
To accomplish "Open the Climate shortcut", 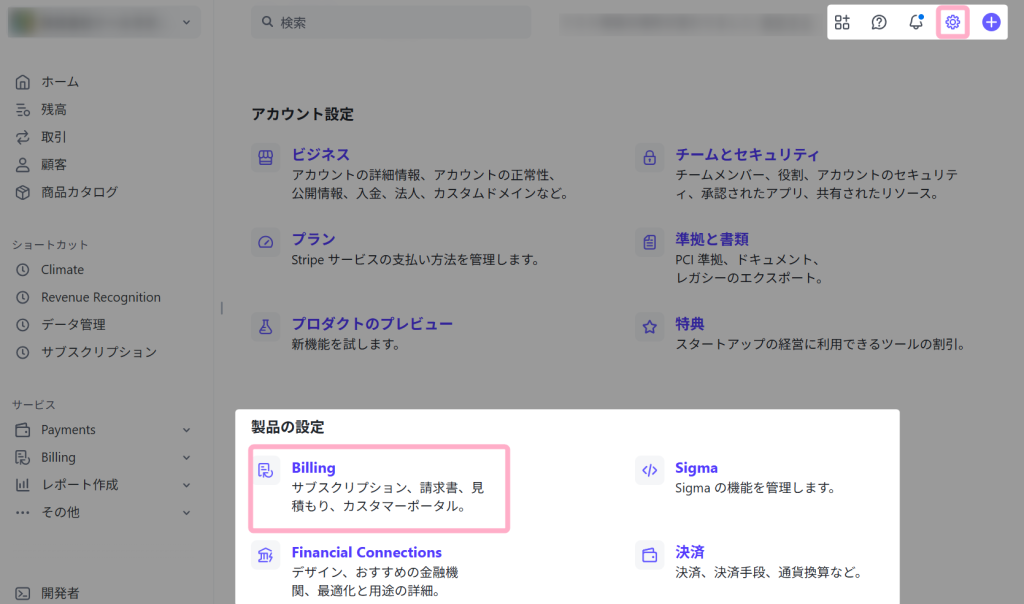I will [x=62, y=270].
